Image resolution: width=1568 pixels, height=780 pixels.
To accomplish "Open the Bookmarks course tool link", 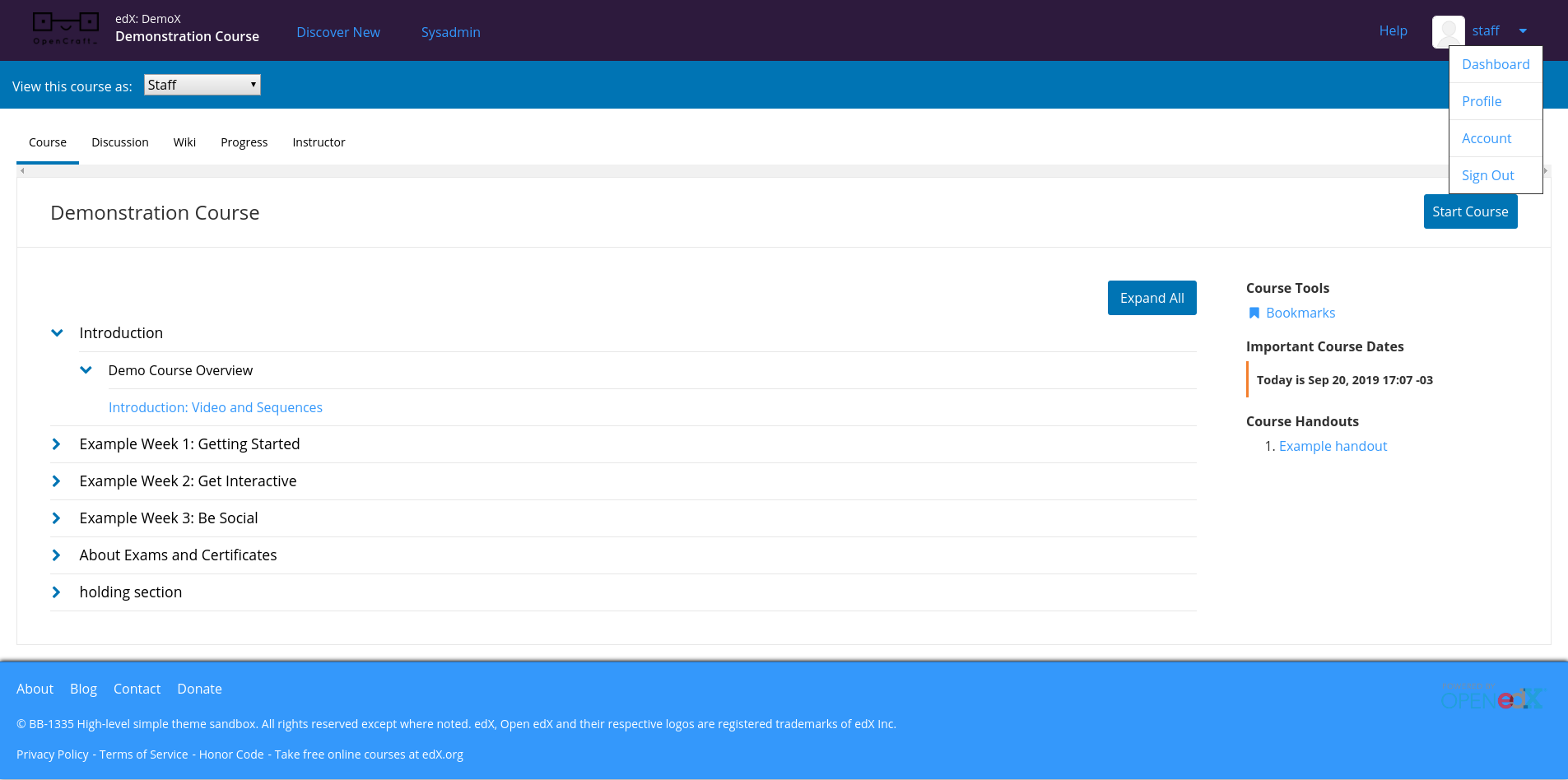I will tap(1300, 313).
